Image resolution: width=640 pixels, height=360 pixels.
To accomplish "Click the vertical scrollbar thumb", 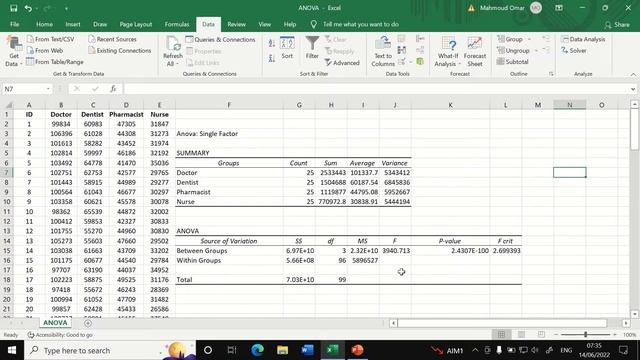I will (634, 129).
